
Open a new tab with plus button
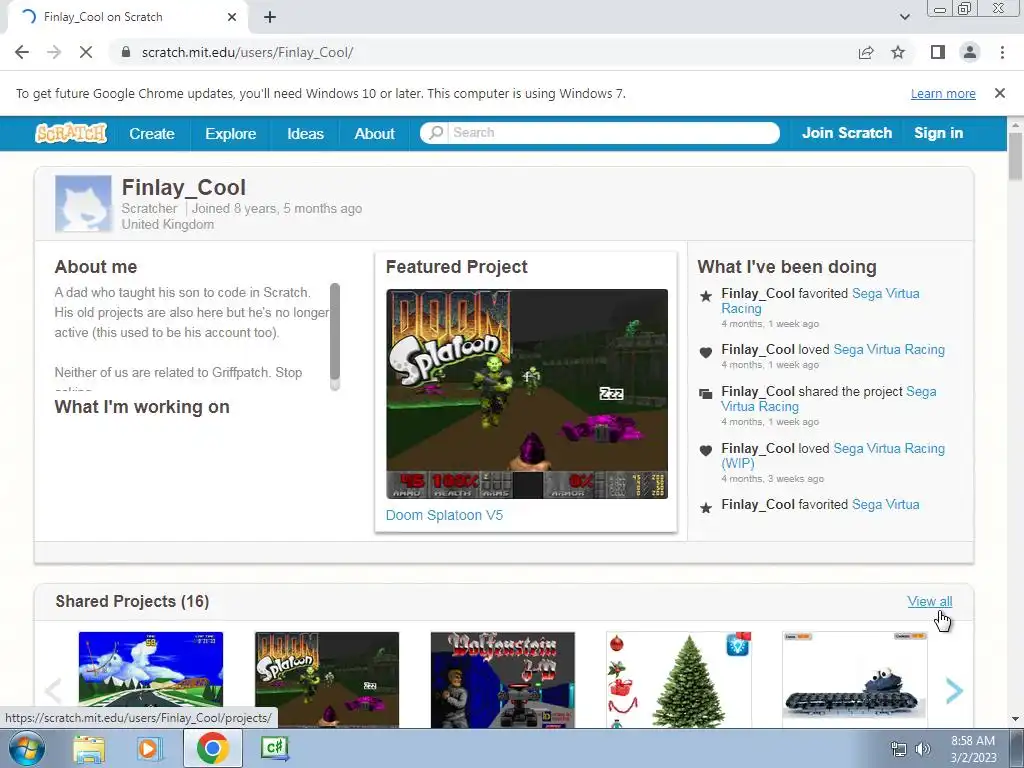[x=270, y=17]
